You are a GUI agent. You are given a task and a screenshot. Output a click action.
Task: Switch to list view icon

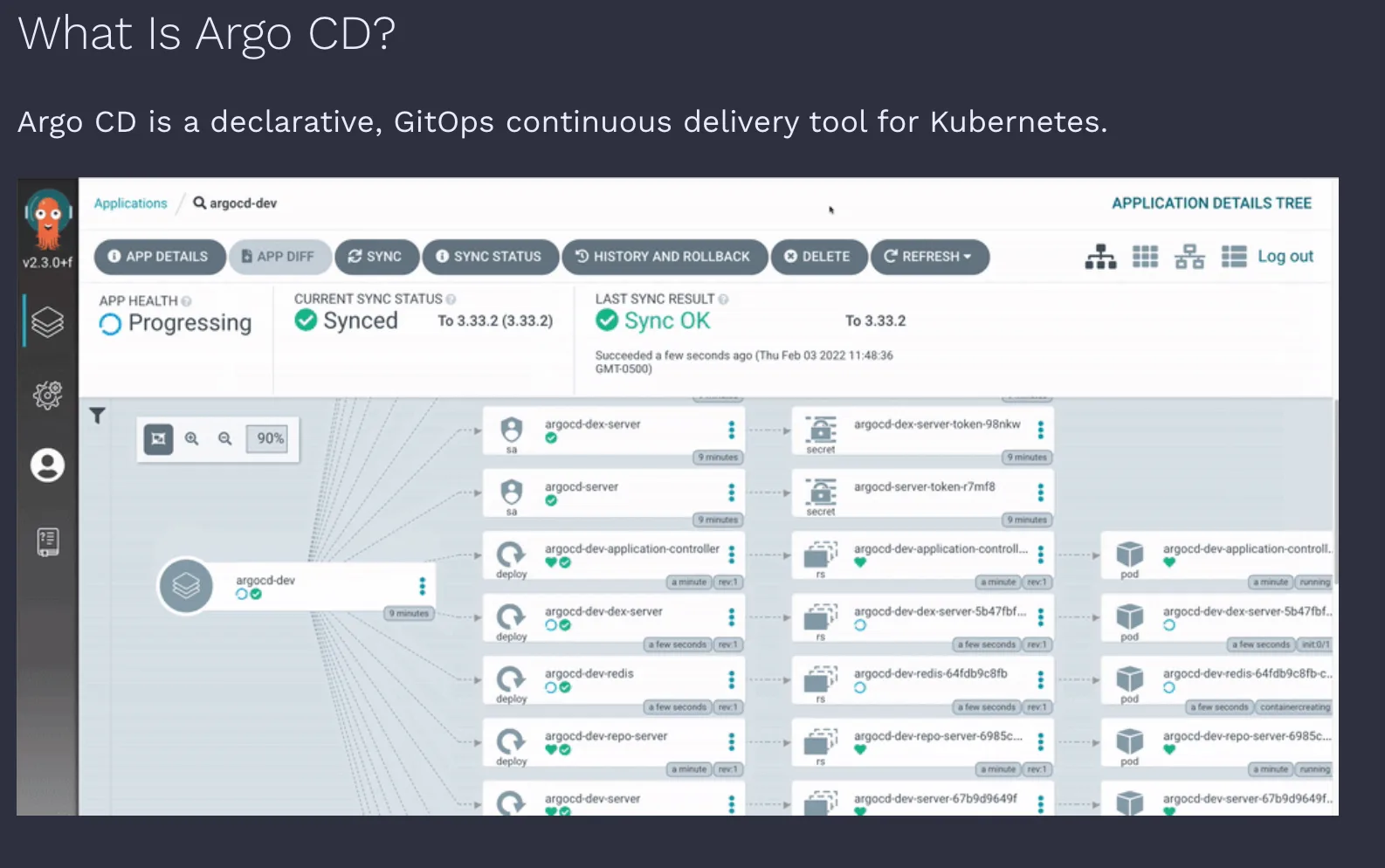[x=1234, y=257]
